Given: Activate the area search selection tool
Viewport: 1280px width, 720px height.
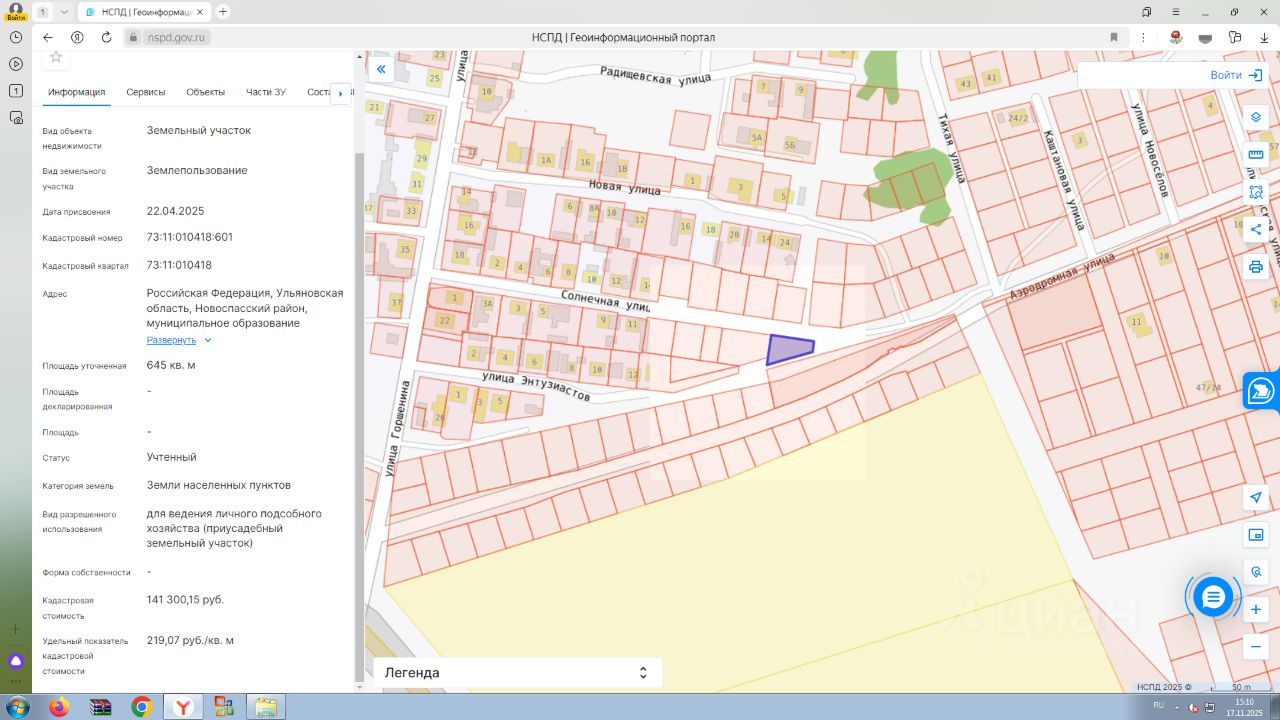Looking at the screenshot, I should (x=1256, y=192).
